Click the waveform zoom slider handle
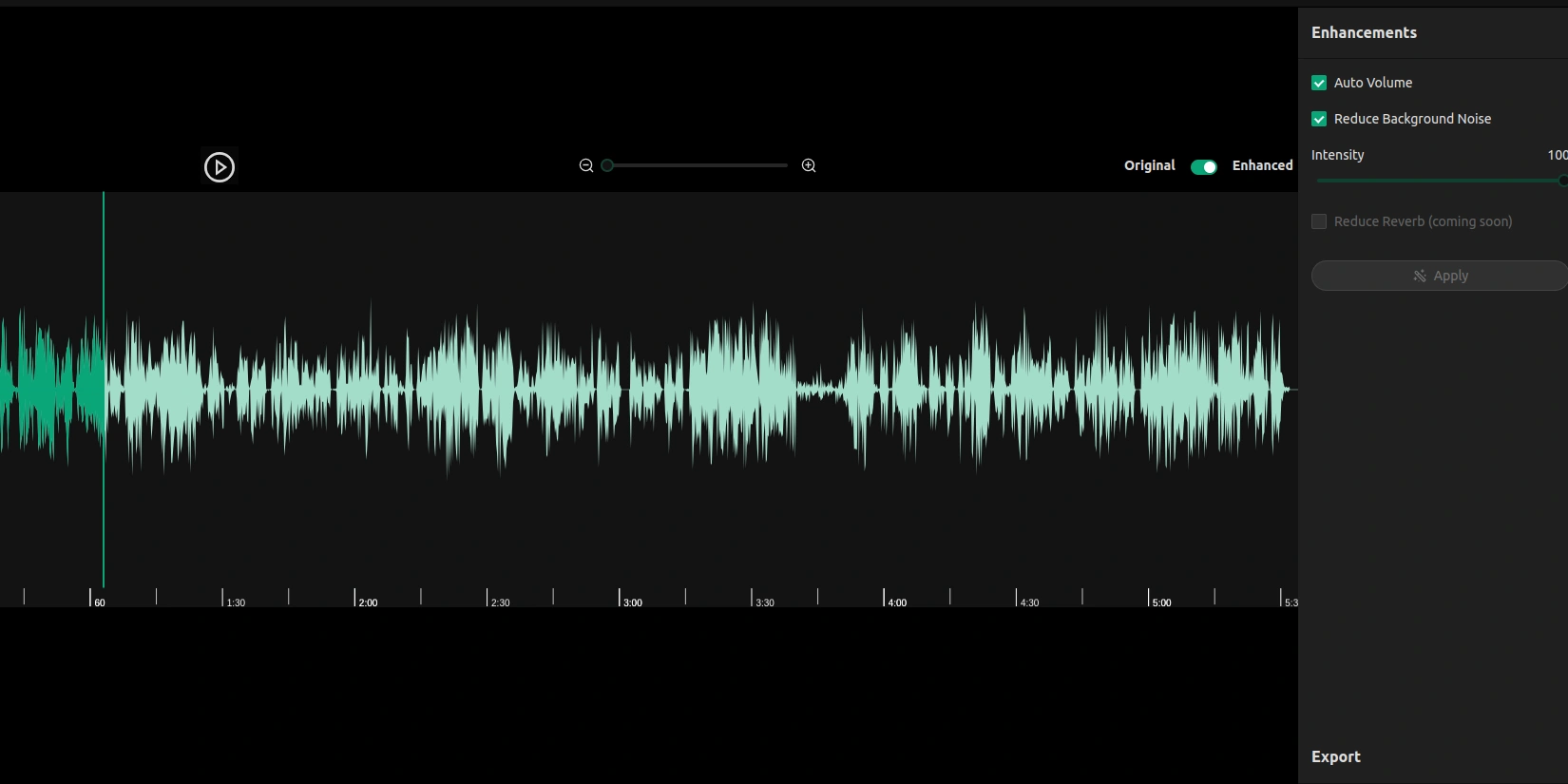Screen dimensions: 1568x784 point(607,165)
